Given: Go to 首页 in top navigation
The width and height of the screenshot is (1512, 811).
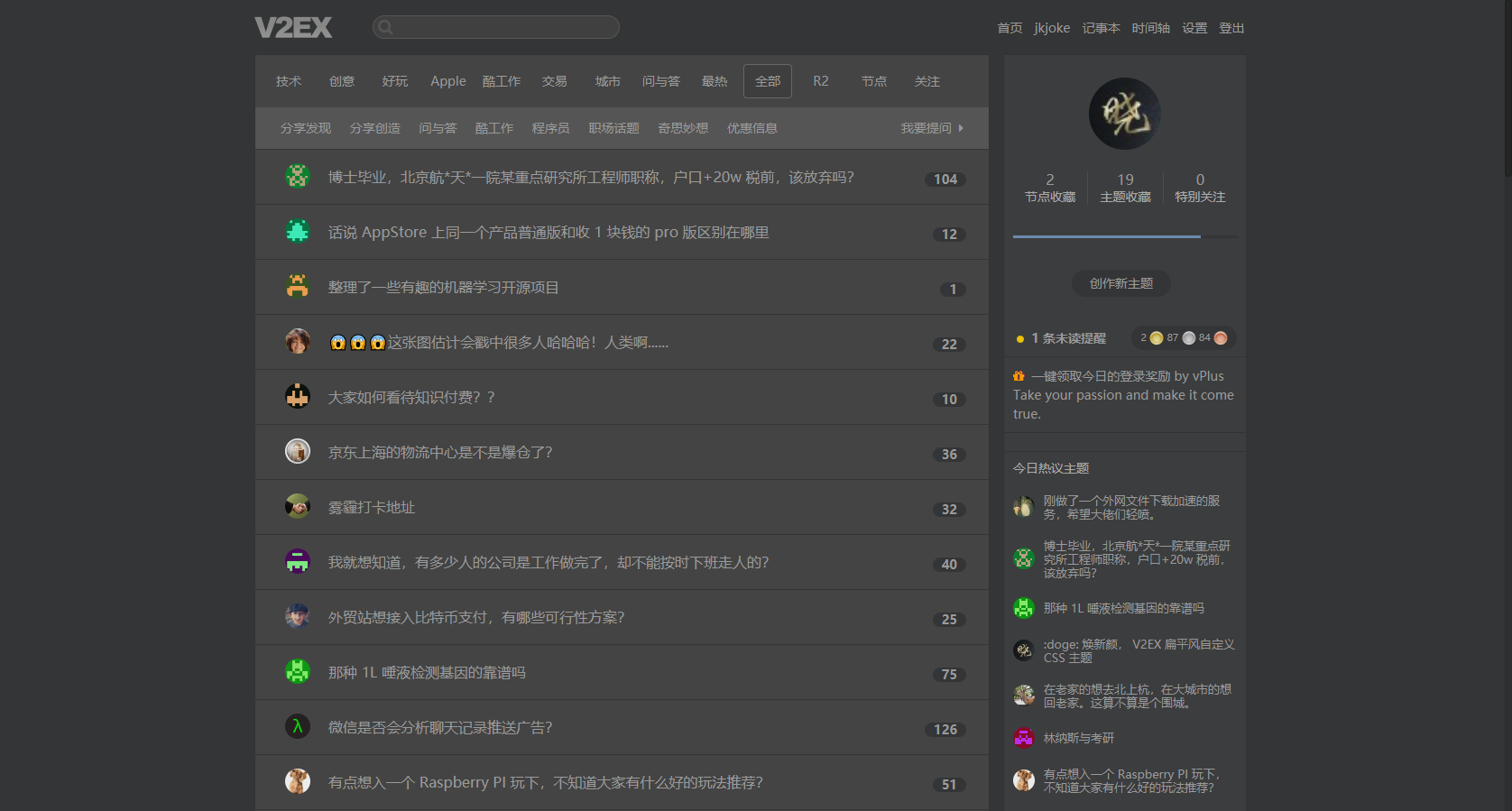Looking at the screenshot, I should coord(1010,28).
